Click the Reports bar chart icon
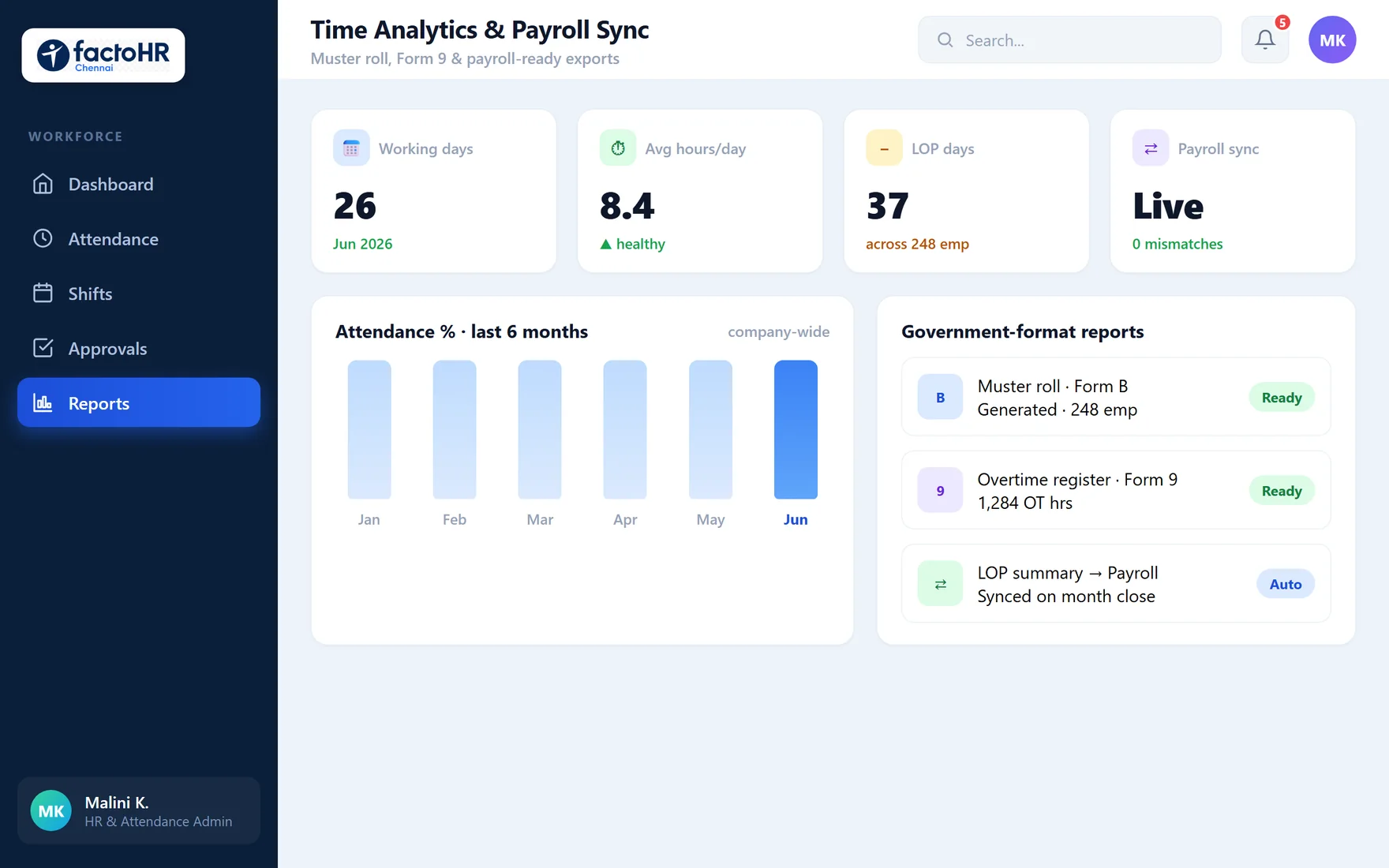Screen dimensions: 1389x868 click(43, 402)
